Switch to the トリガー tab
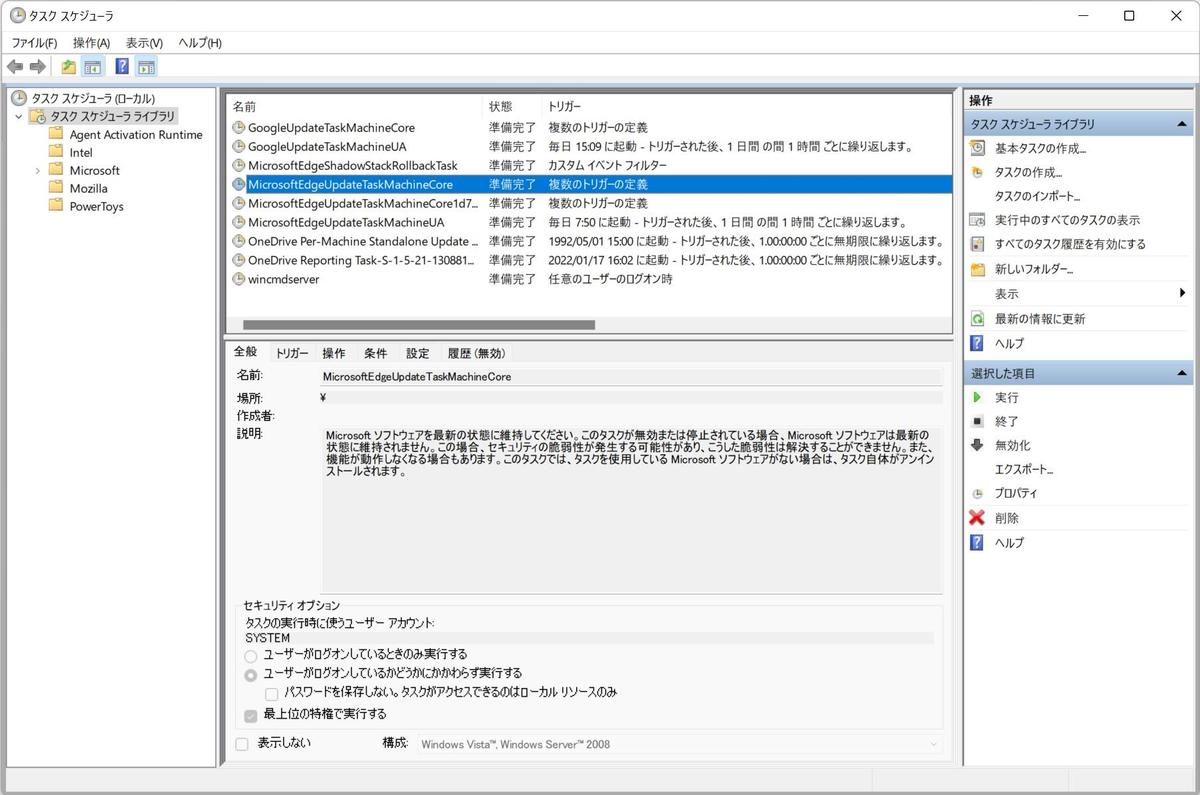This screenshot has width=1200, height=795. click(292, 353)
